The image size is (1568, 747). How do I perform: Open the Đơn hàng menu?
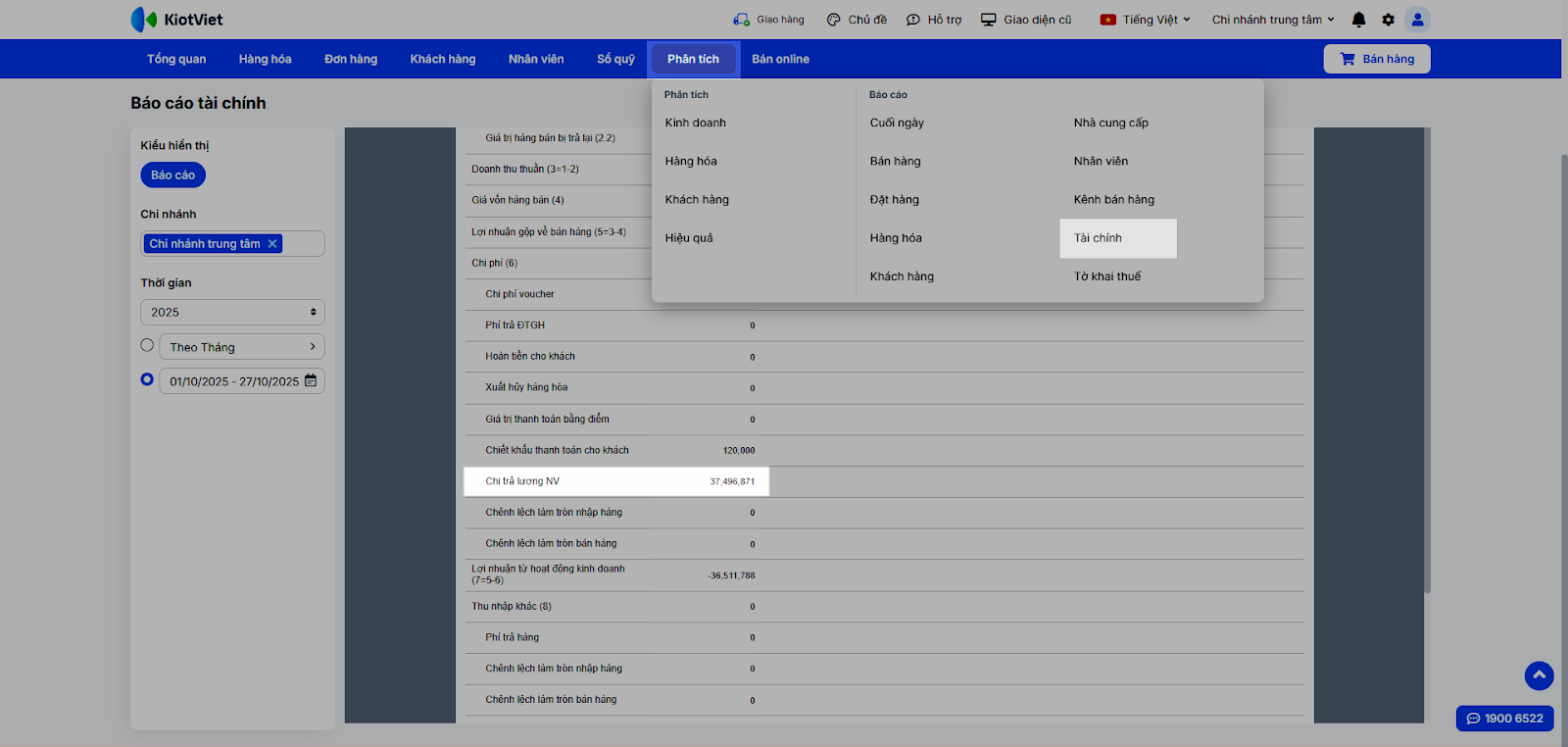point(351,59)
